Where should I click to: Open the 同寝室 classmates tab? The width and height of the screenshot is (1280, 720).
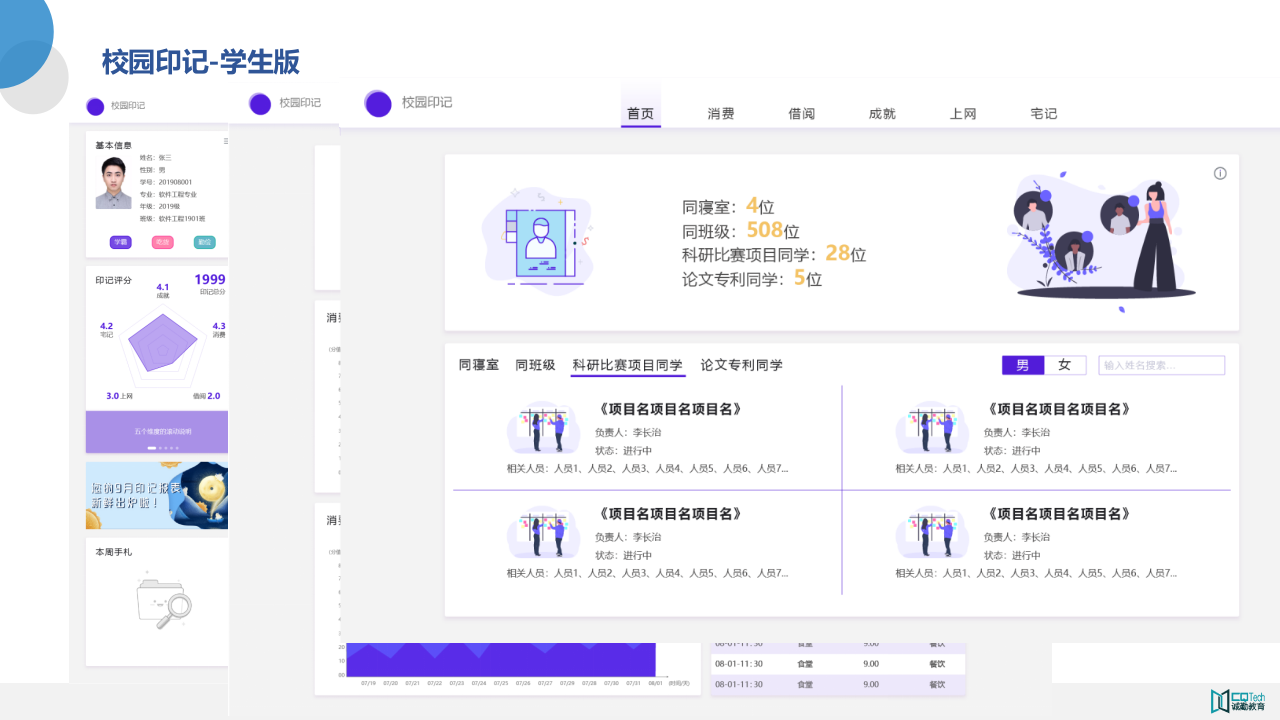[x=478, y=365]
